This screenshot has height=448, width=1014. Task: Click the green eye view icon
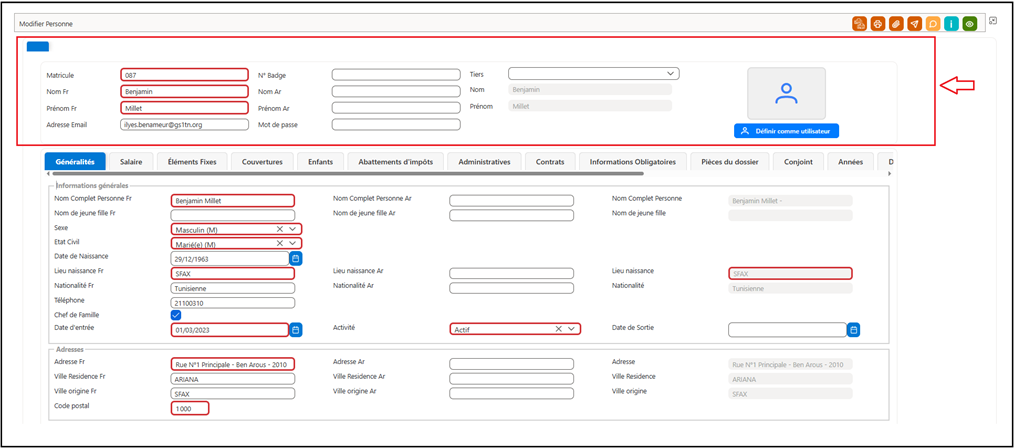pyautogui.click(x=969, y=24)
